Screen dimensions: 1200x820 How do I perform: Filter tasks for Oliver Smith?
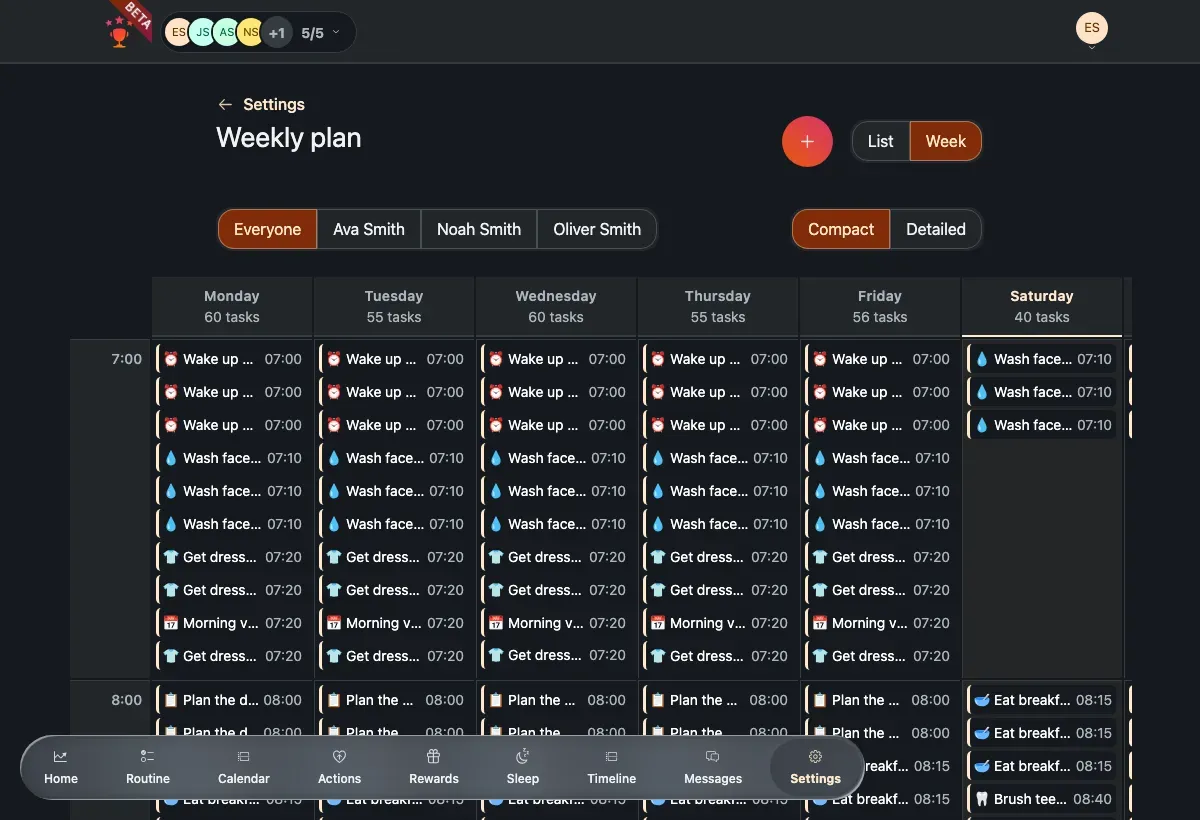597,229
